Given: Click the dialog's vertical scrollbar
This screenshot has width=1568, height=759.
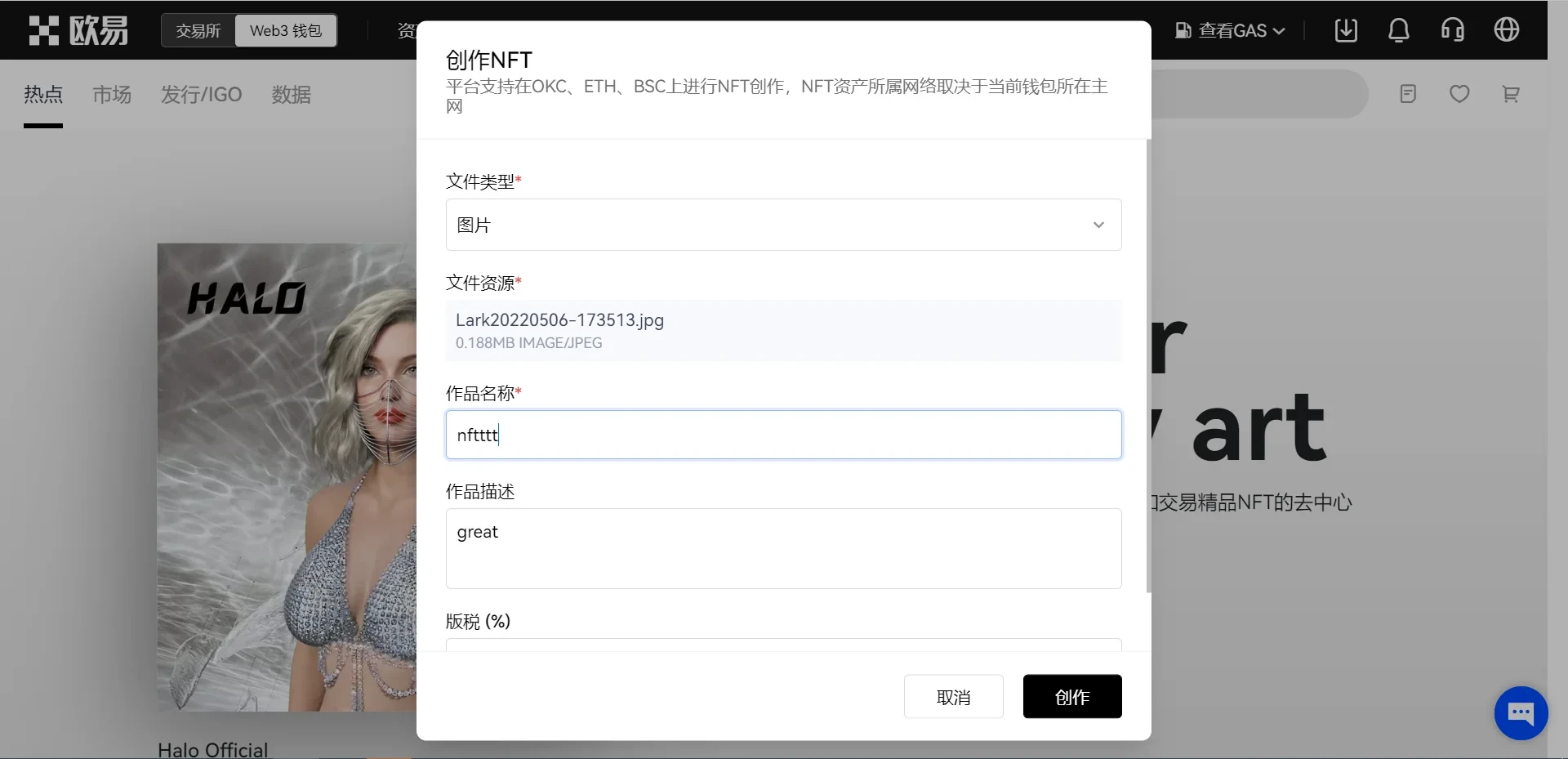Looking at the screenshot, I should [x=1148, y=368].
